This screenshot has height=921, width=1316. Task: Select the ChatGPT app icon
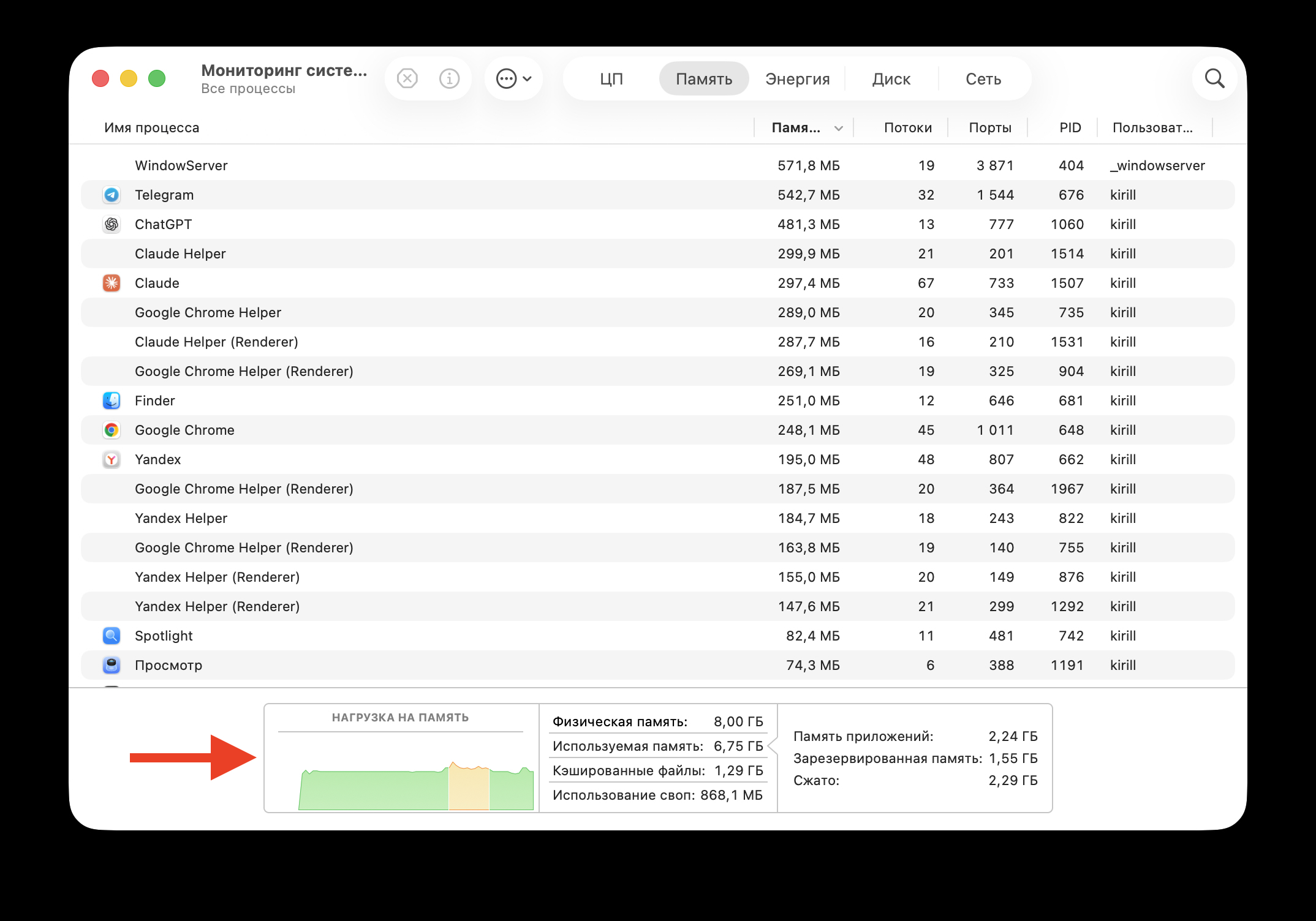pyautogui.click(x=112, y=224)
